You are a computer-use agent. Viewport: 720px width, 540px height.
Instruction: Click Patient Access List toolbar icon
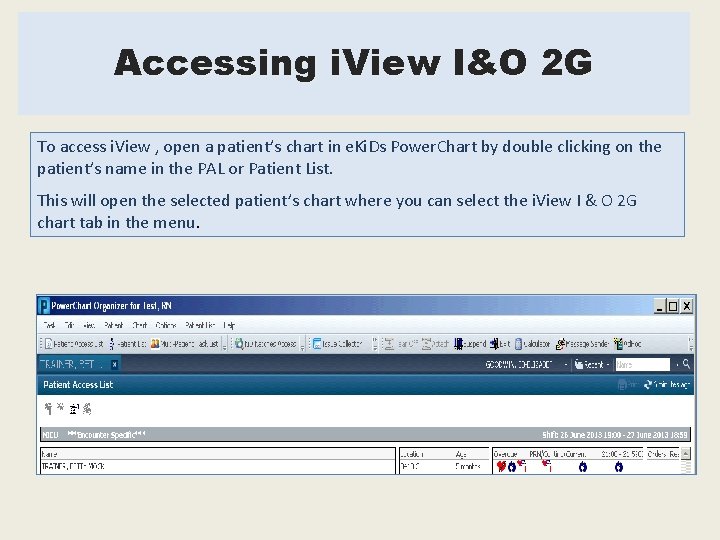(x=74, y=343)
